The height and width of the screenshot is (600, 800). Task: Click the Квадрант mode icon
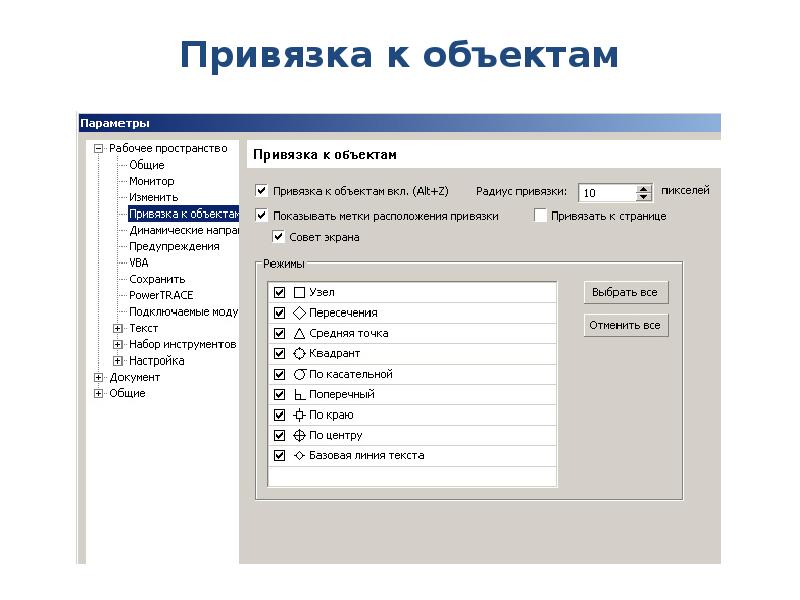click(299, 353)
